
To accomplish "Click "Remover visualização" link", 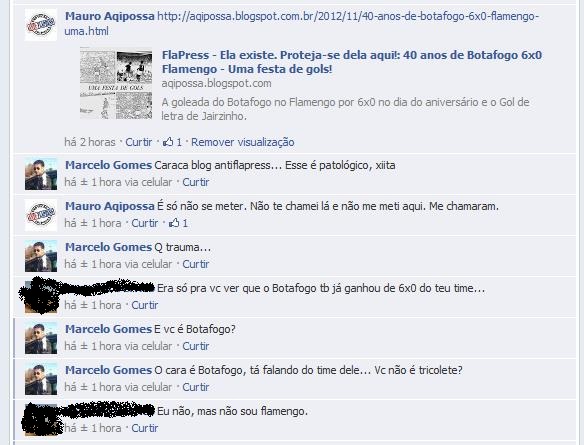I will click(242, 142).
